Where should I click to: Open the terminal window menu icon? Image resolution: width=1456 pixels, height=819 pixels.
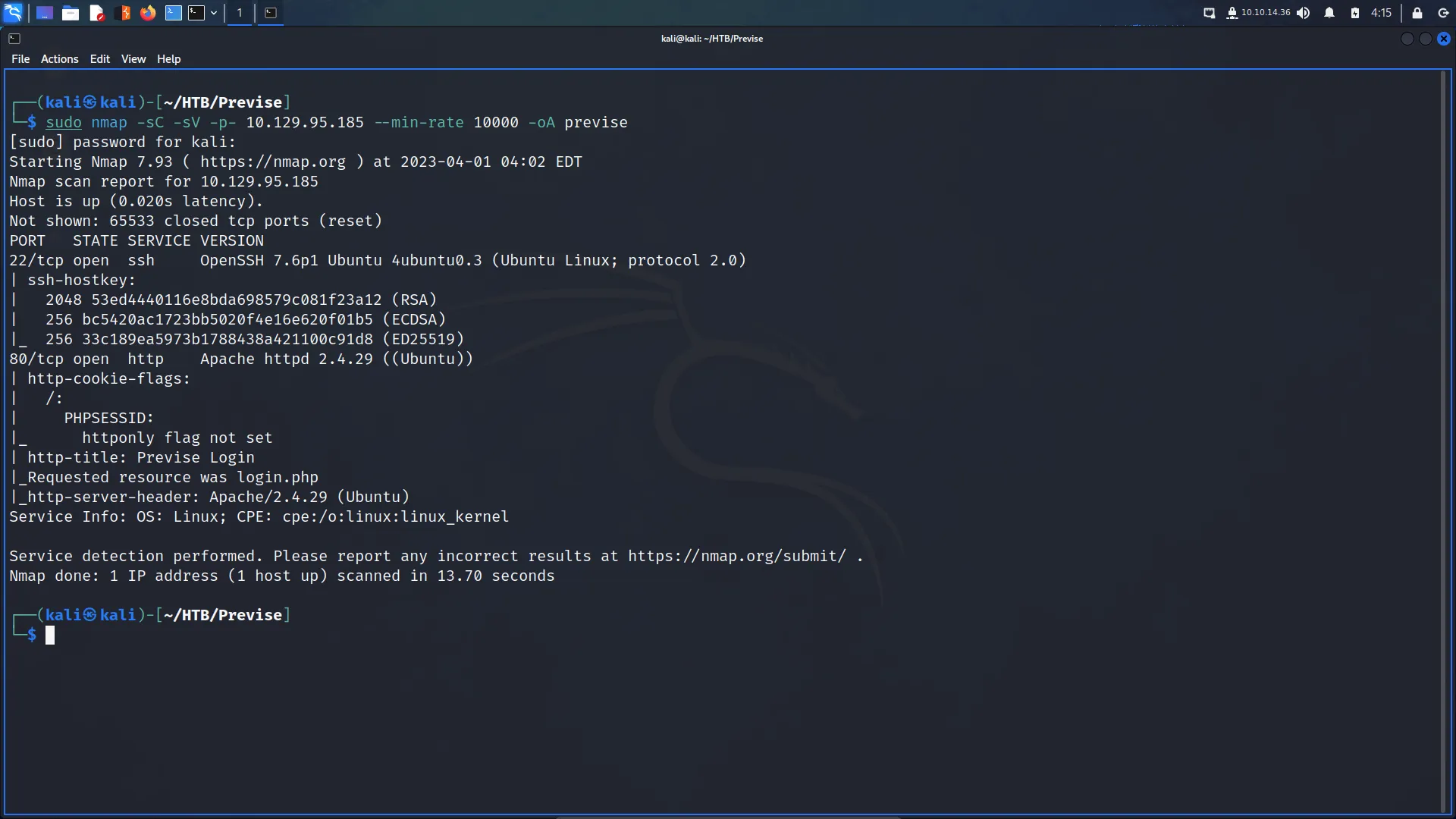14,39
